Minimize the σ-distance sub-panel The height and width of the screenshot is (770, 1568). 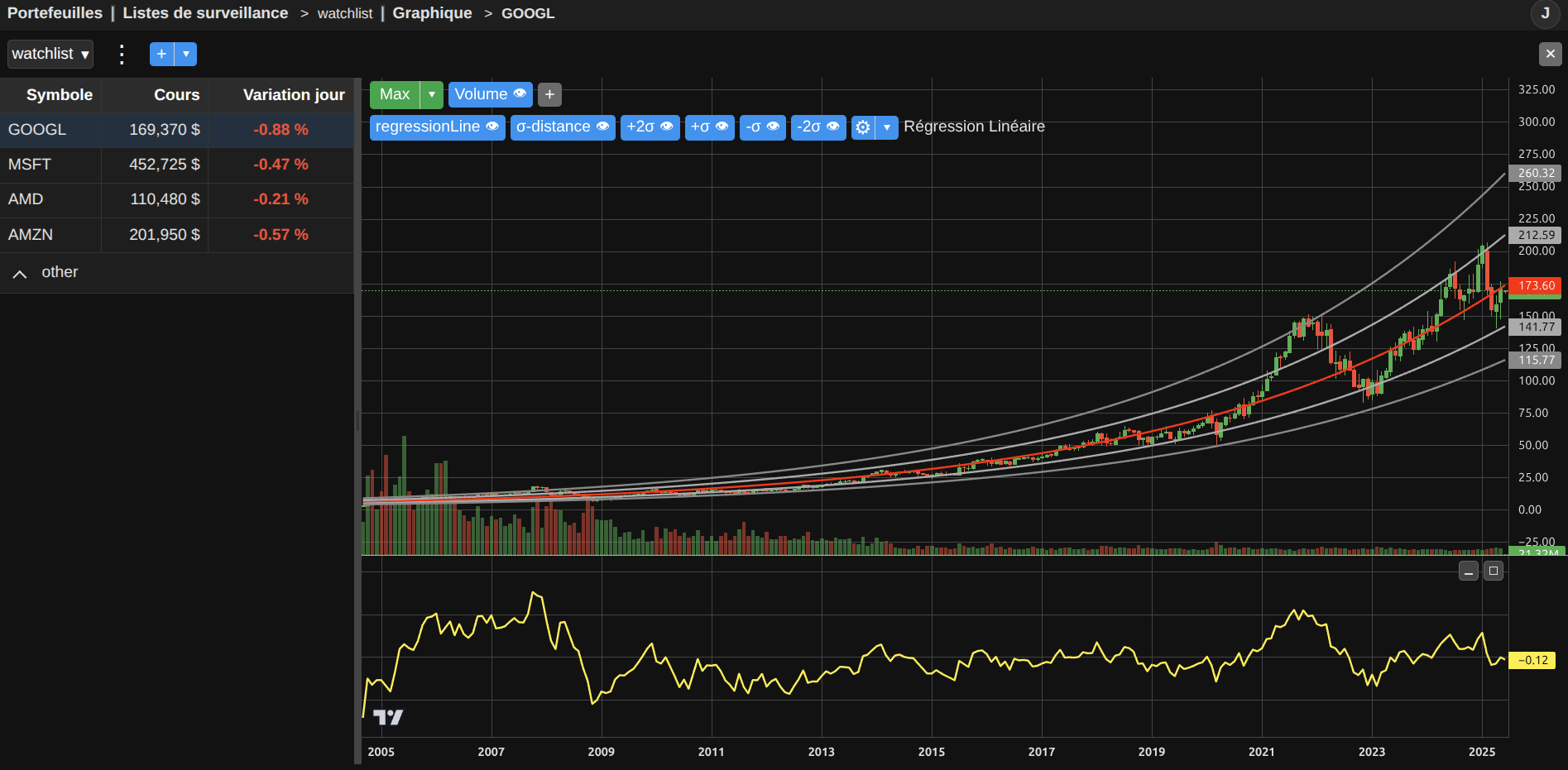pos(1469,571)
